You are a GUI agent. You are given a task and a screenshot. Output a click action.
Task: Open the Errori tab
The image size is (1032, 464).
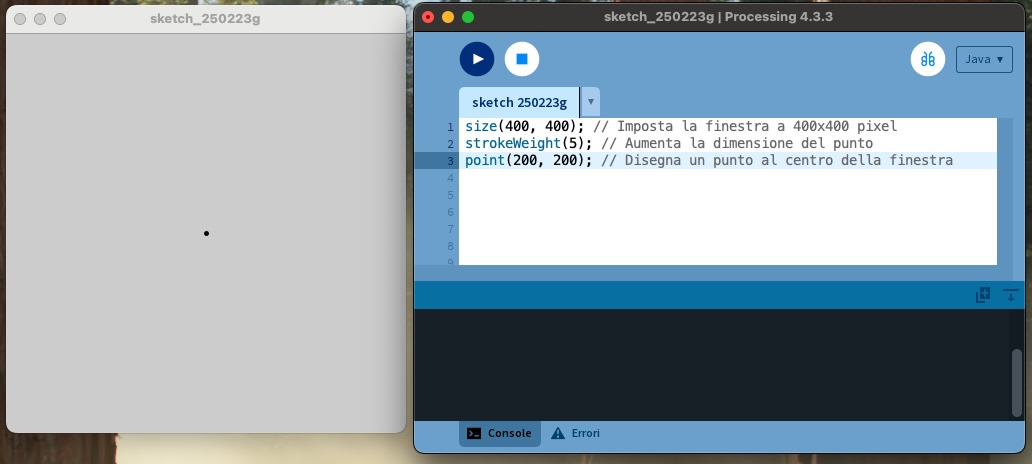[576, 433]
